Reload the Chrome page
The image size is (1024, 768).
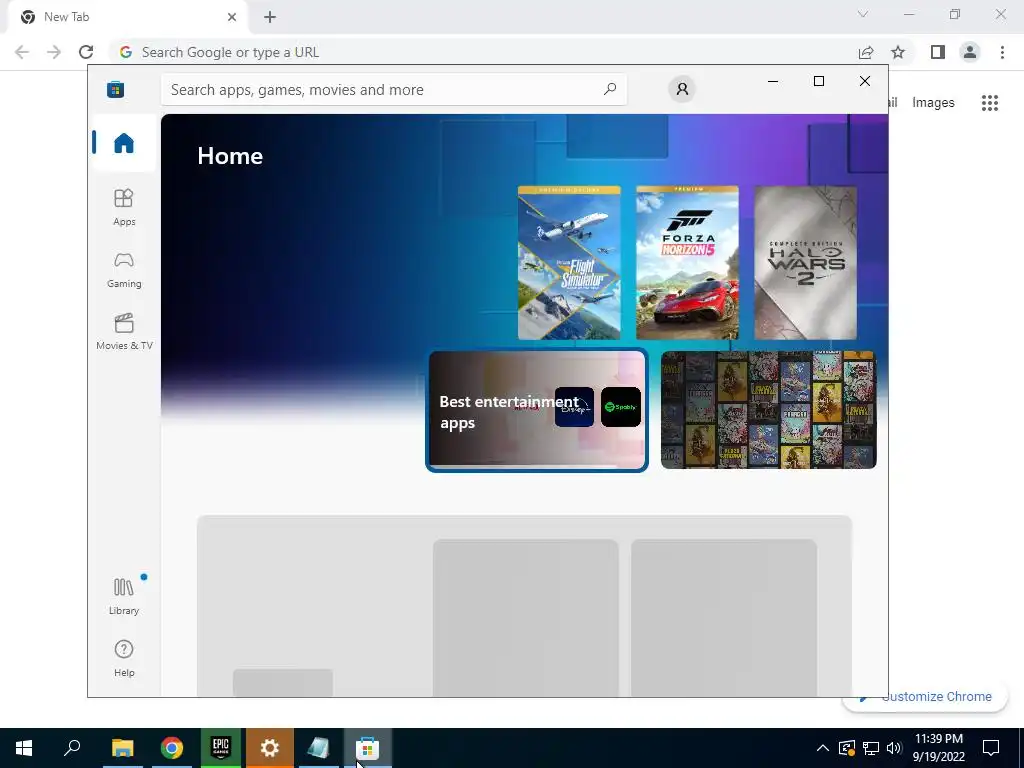[86, 52]
